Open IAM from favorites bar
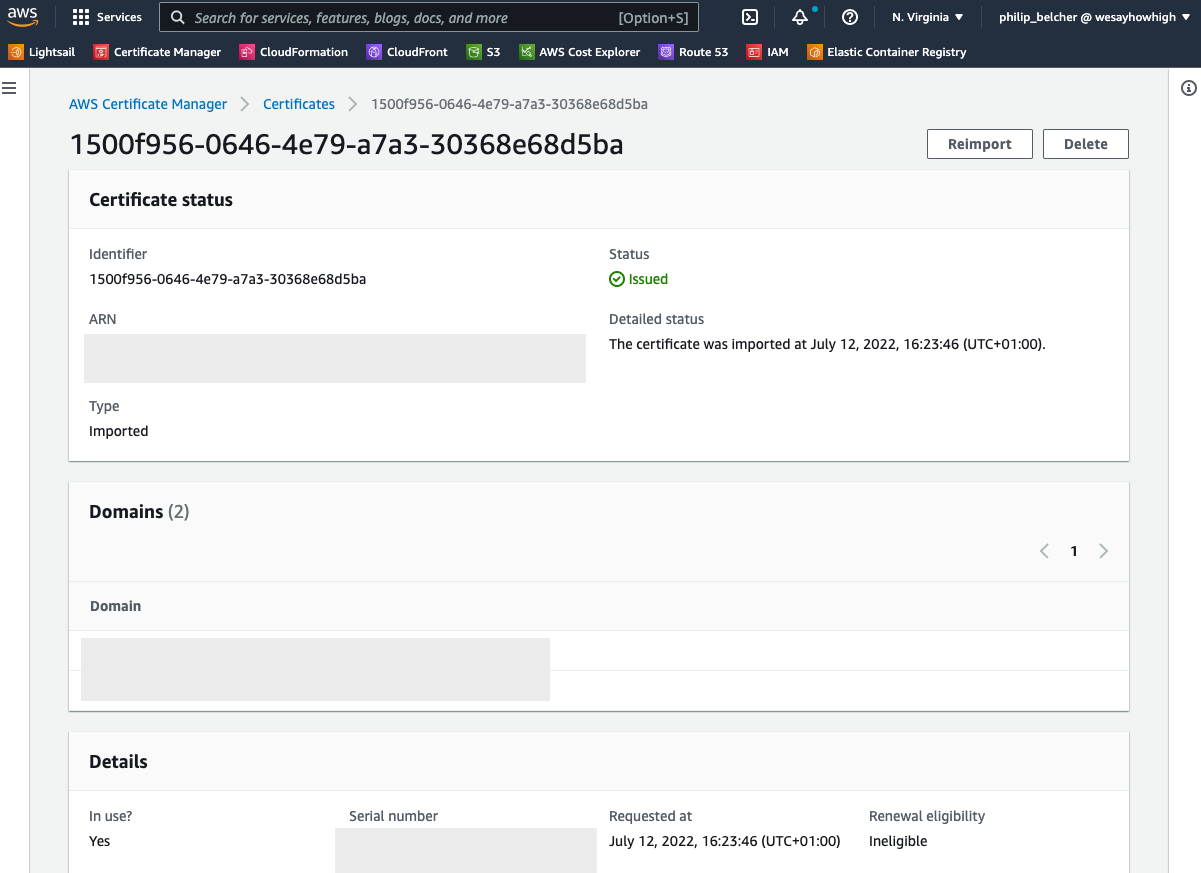 click(767, 52)
